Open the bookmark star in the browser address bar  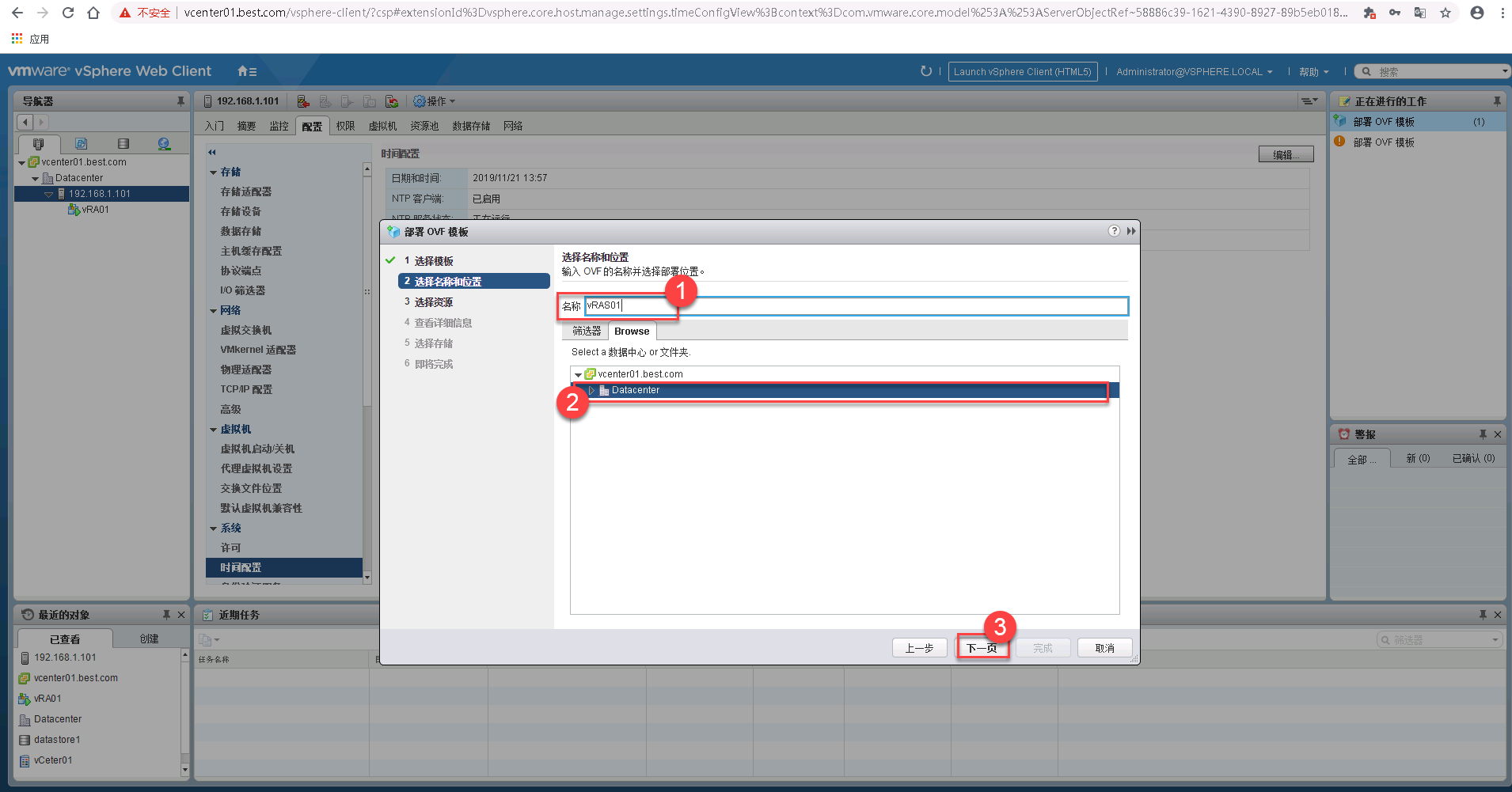(1446, 13)
